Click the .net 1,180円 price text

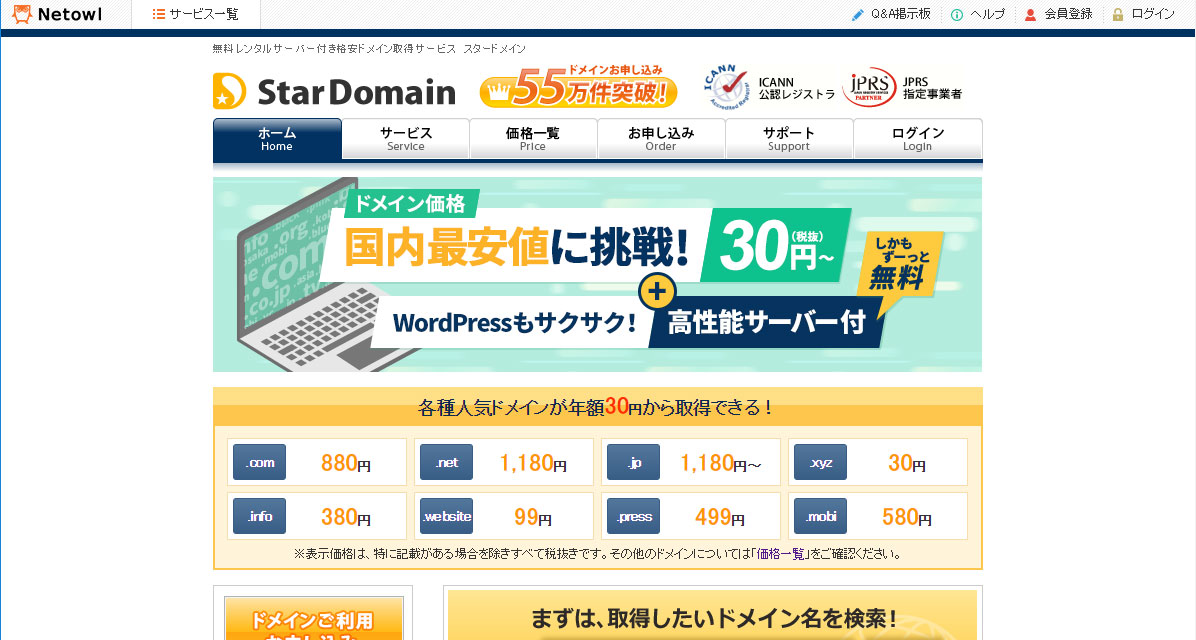532,463
